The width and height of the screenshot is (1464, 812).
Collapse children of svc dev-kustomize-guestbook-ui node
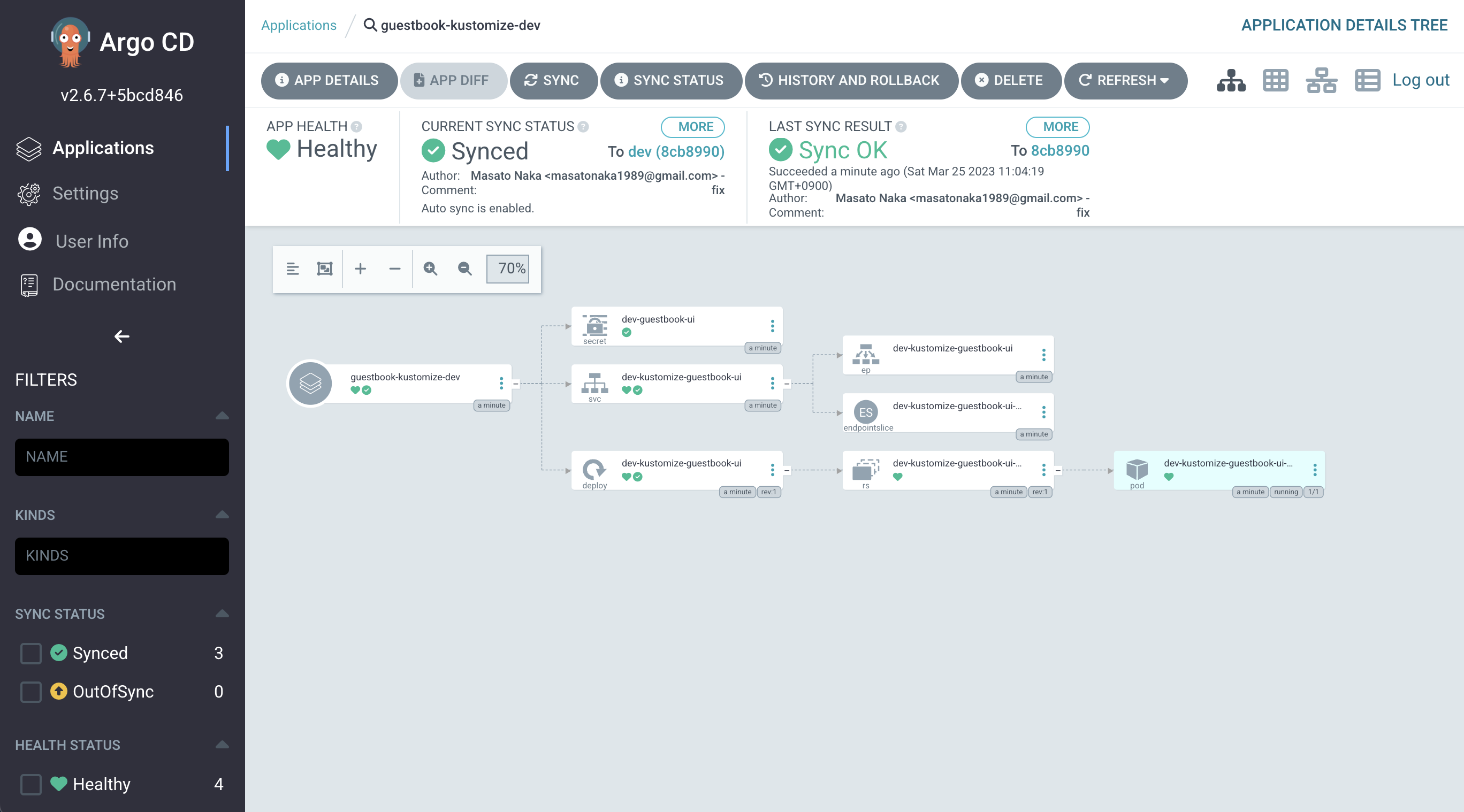tap(787, 384)
